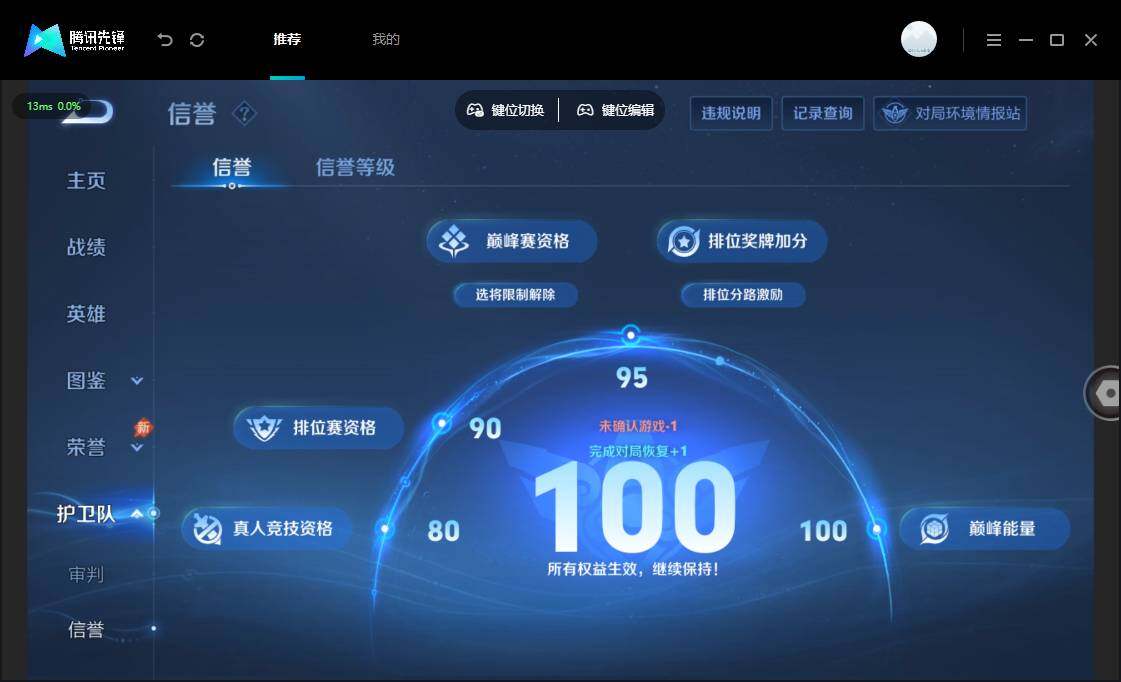Click the 未确认游戏-1 text
The height and width of the screenshot is (682, 1121).
click(638, 426)
